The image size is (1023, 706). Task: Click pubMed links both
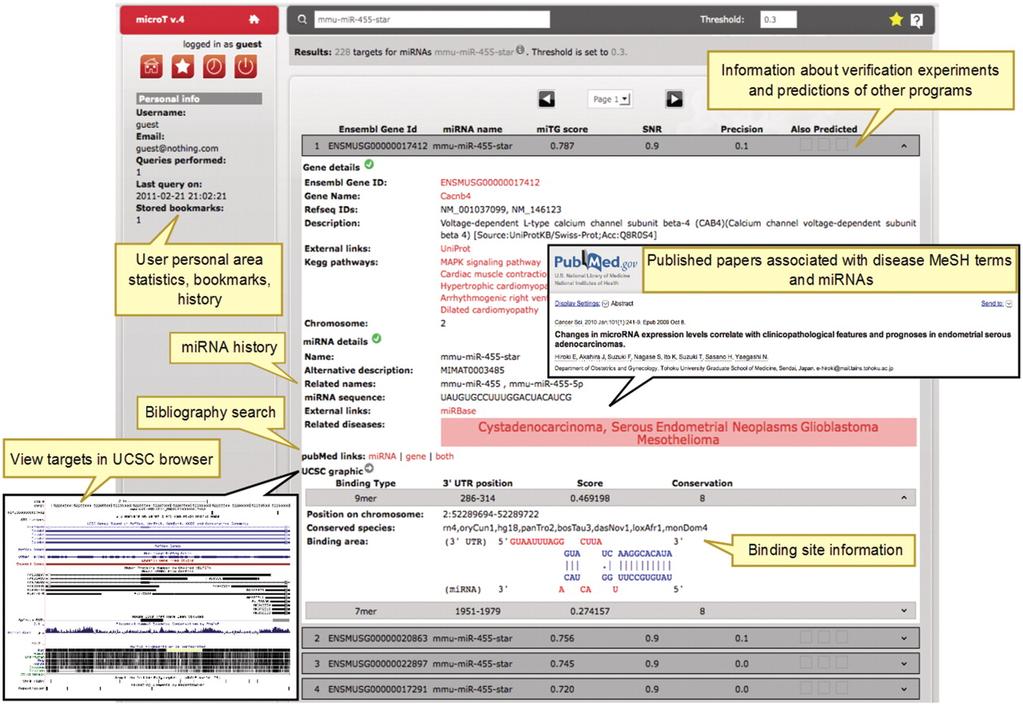[444, 457]
